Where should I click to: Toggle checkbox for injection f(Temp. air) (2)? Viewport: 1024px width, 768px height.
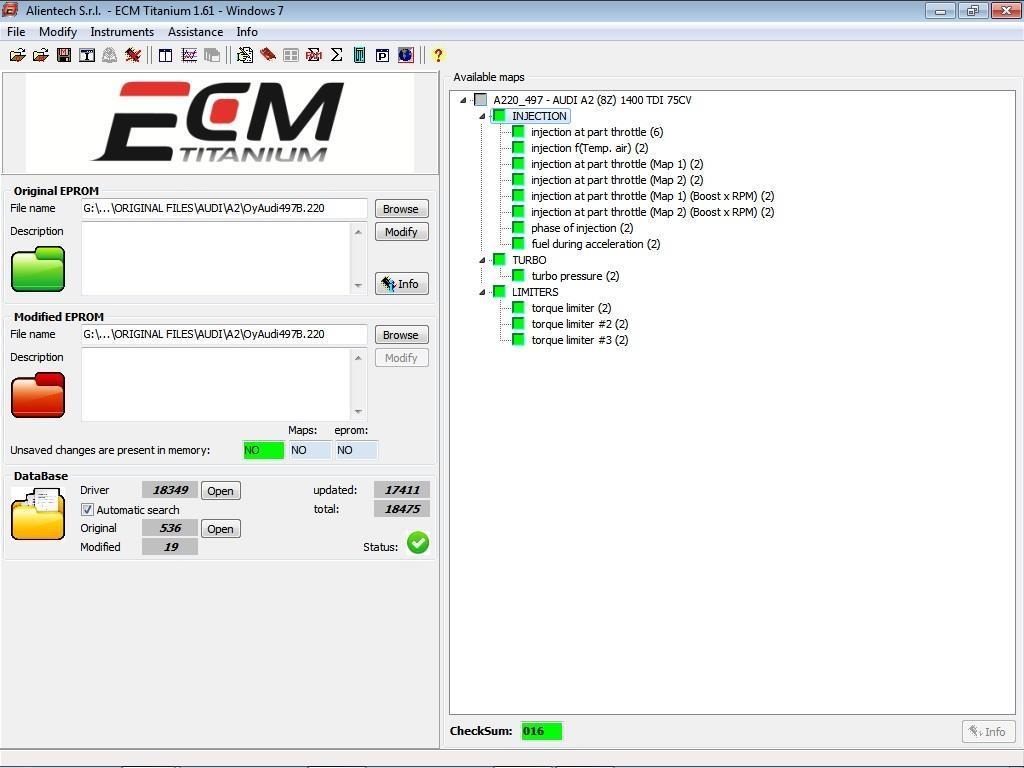(x=519, y=148)
